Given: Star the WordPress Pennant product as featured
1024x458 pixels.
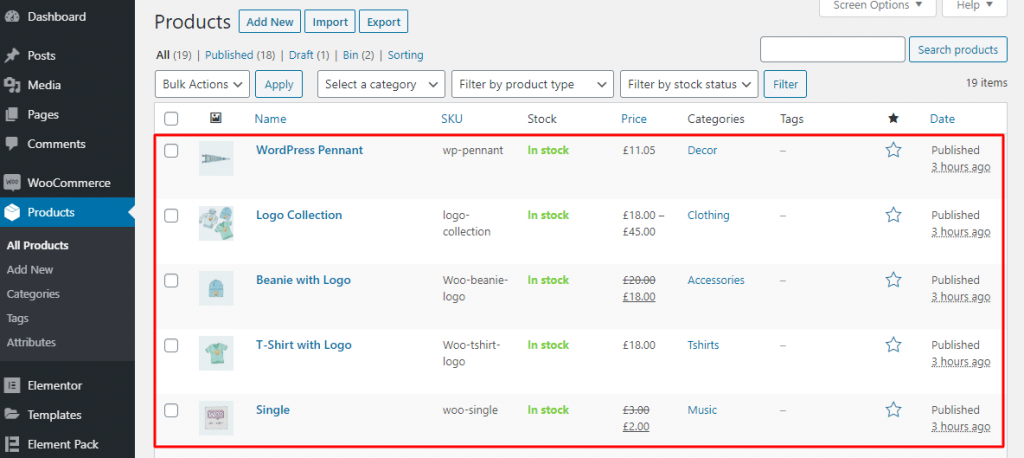Looking at the screenshot, I should [x=893, y=150].
